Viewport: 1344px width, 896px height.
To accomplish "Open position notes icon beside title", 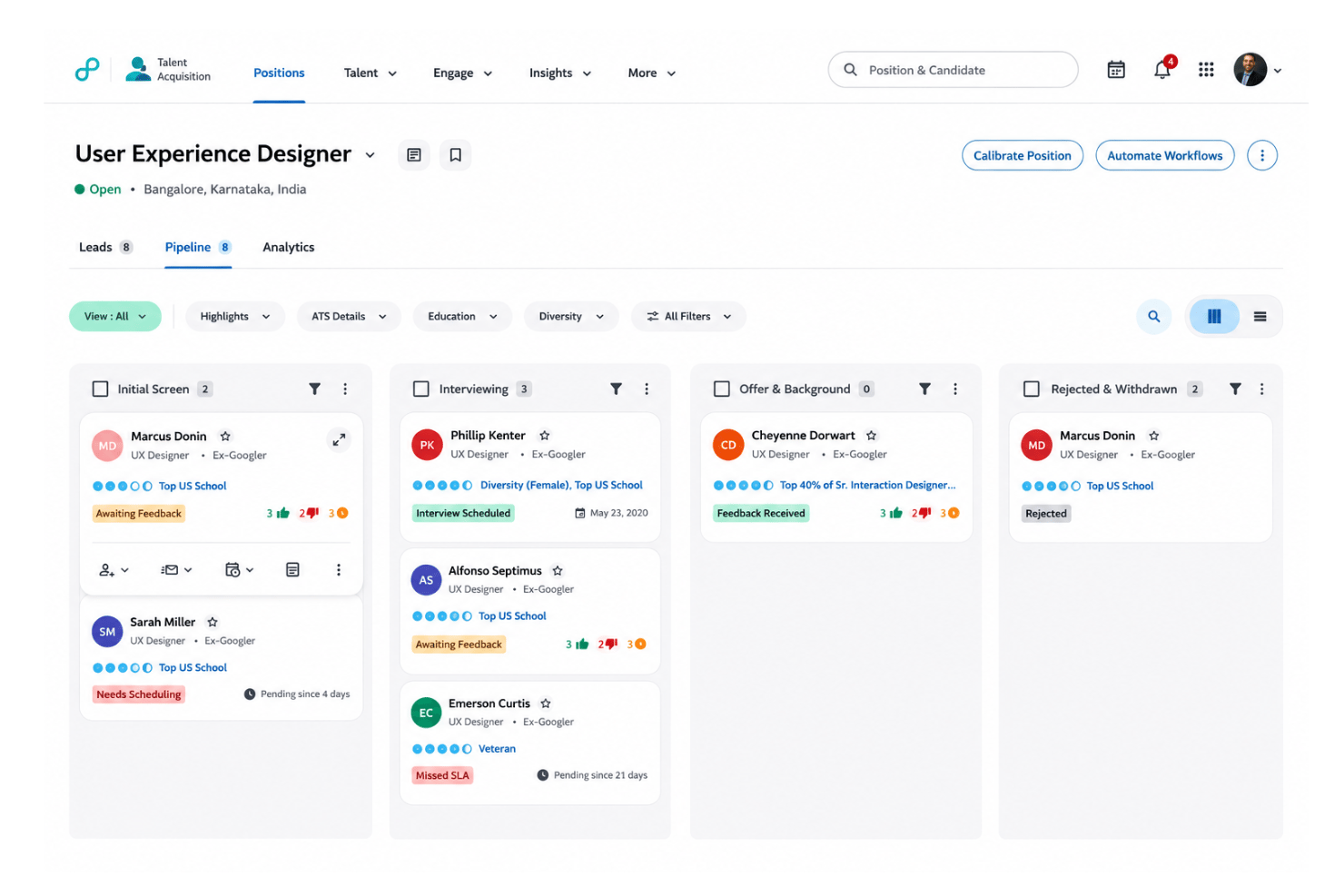I will [414, 155].
